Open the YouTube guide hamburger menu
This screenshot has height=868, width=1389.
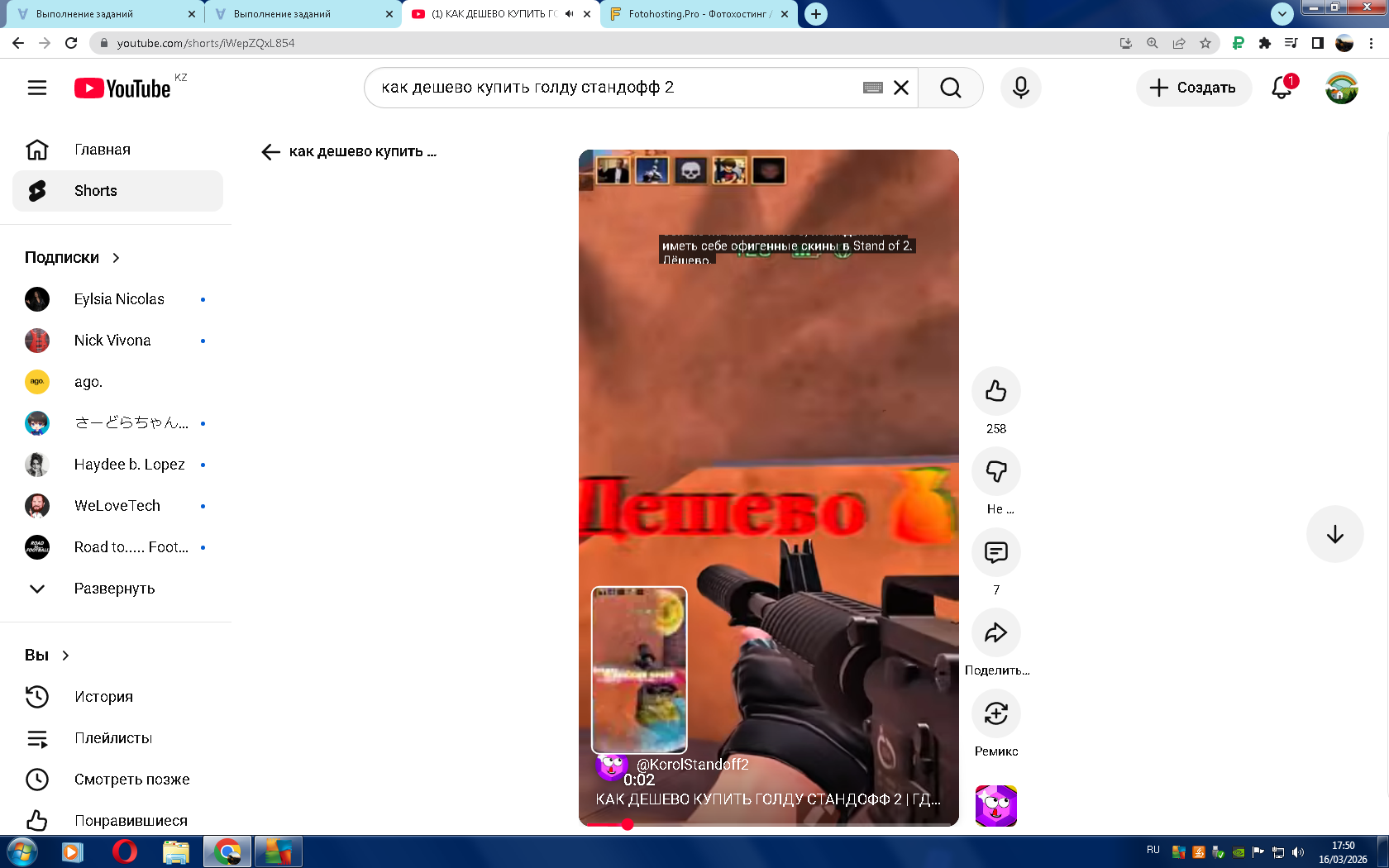pos(37,88)
